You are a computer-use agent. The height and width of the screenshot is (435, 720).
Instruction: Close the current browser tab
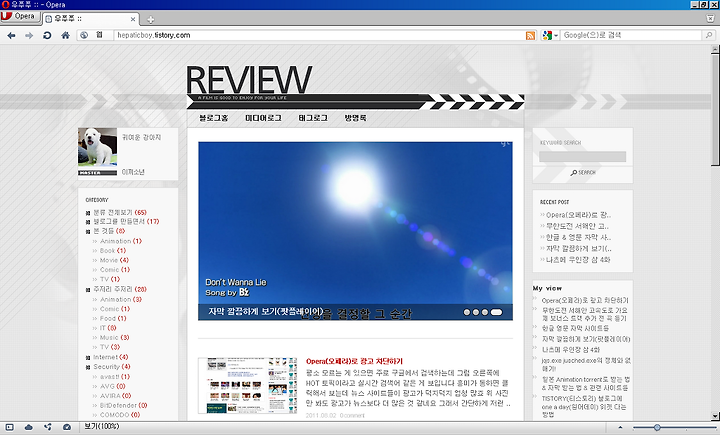coord(133,19)
